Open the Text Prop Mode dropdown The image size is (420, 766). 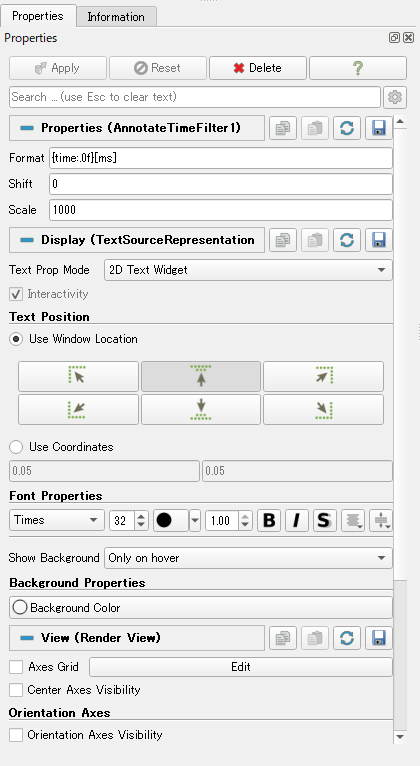tap(248, 270)
